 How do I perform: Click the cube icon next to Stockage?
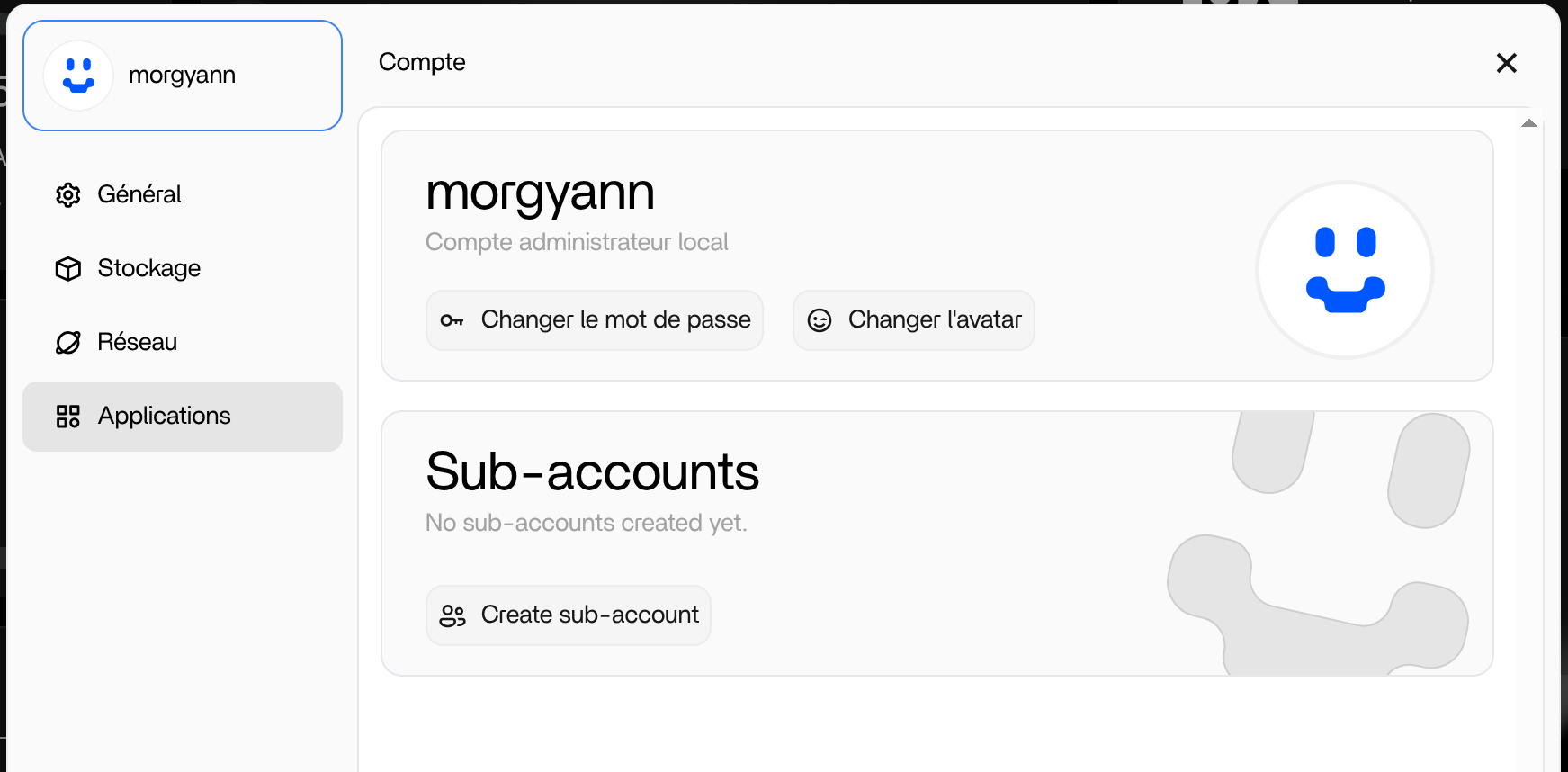(x=68, y=269)
